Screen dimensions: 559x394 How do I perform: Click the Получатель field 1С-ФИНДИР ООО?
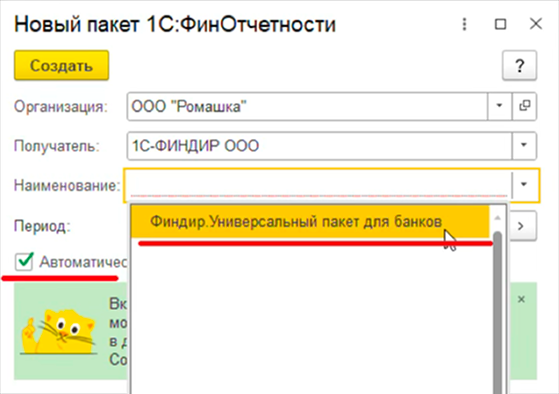(x=319, y=146)
